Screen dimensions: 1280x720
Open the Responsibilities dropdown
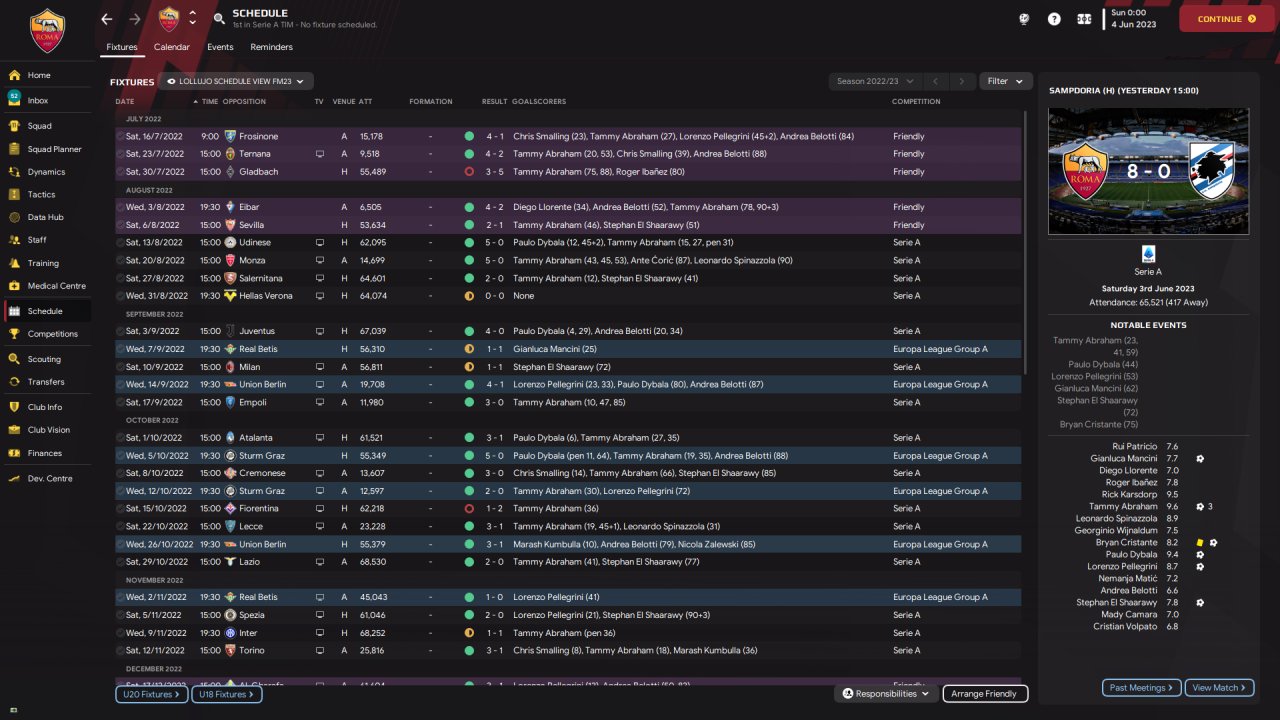tap(886, 694)
